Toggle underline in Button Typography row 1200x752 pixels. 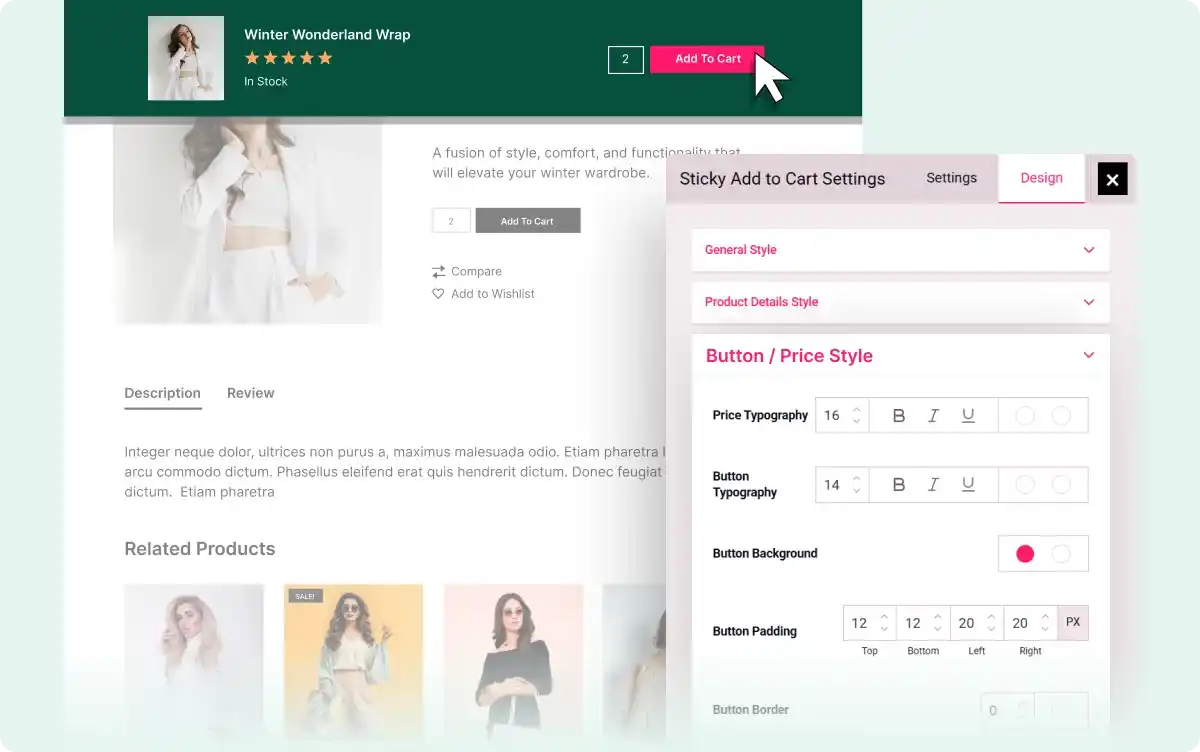[968, 485]
